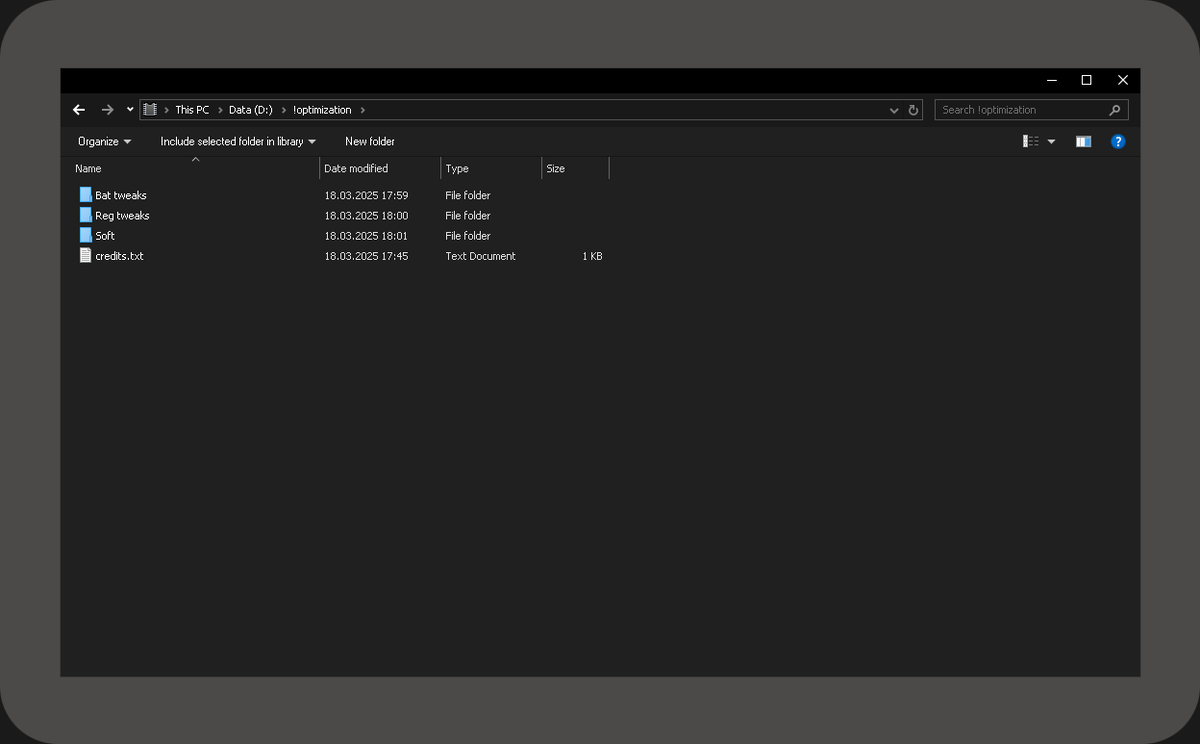Viewport: 1200px width, 744px height.
Task: Expand chevron after !optimization breadcrumb
Action: click(x=362, y=110)
